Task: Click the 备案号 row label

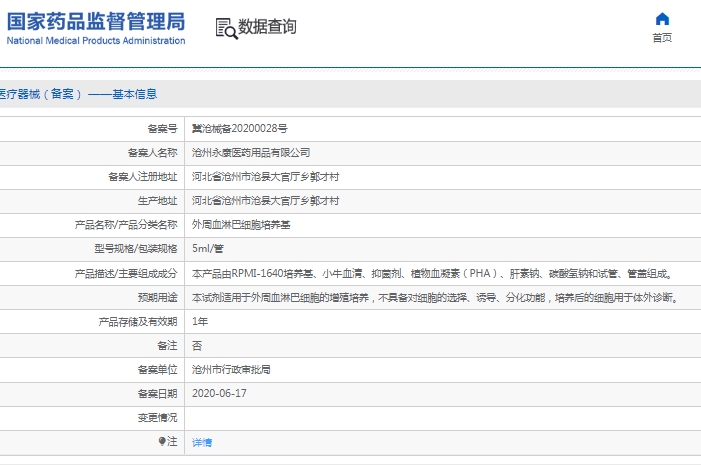Action: [x=162, y=129]
